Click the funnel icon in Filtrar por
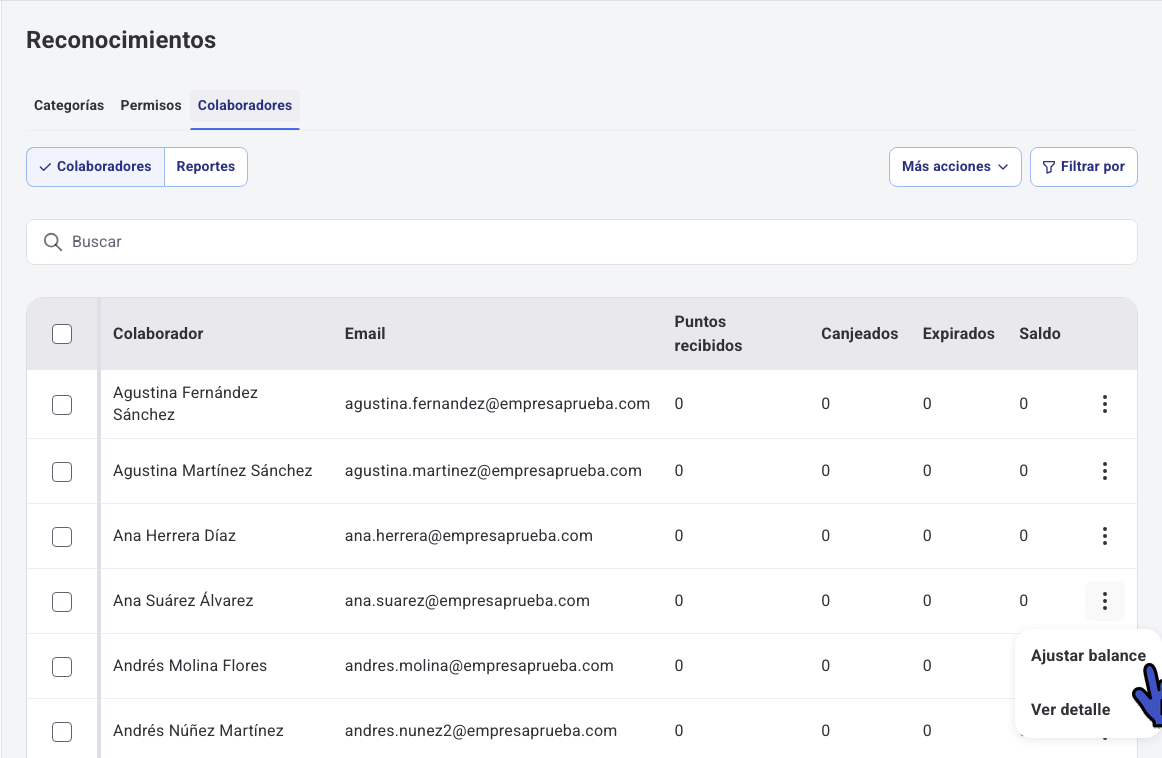1162x758 pixels. click(x=1049, y=167)
